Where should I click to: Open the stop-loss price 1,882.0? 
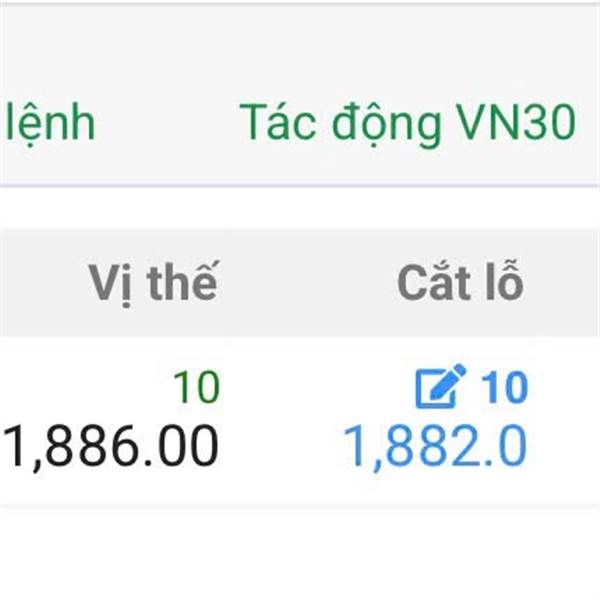click(x=435, y=446)
